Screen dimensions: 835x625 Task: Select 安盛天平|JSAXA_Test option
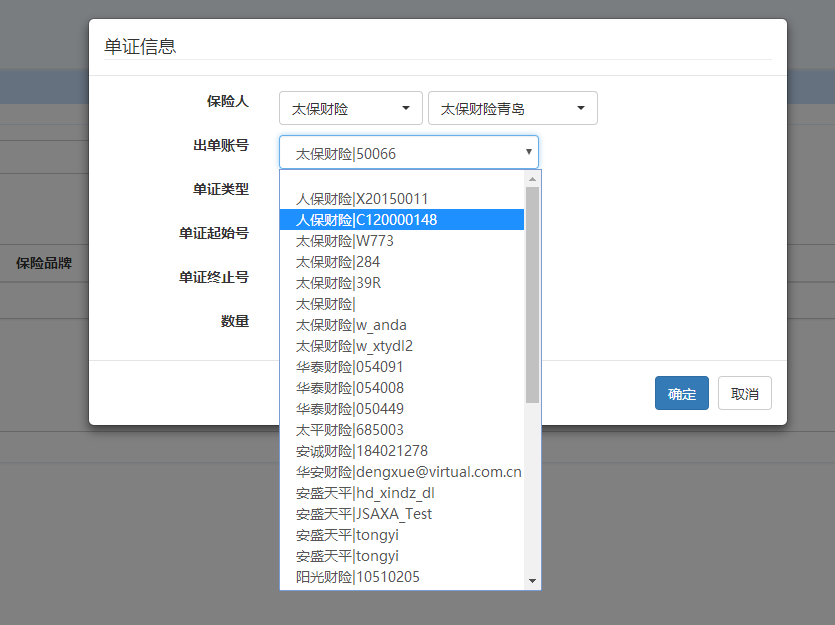pos(402,514)
